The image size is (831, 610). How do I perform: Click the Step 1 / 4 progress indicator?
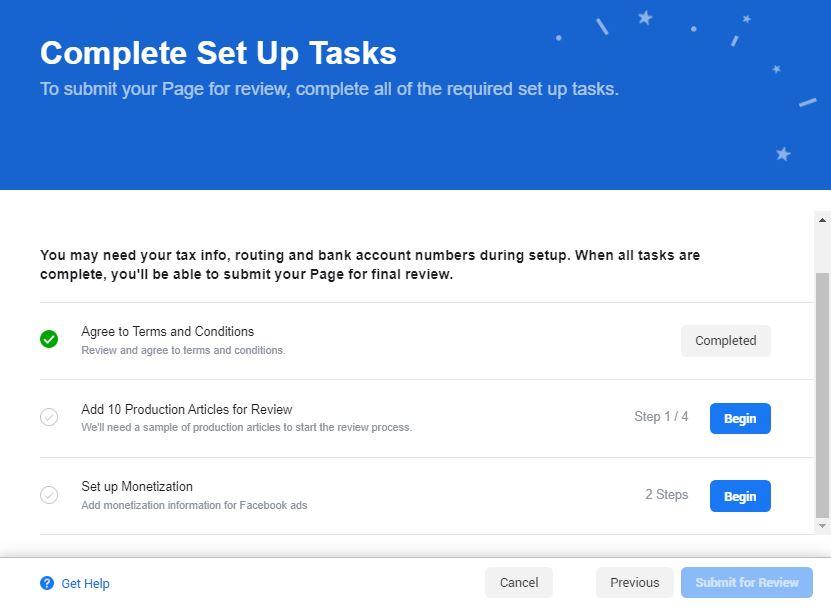(x=661, y=417)
